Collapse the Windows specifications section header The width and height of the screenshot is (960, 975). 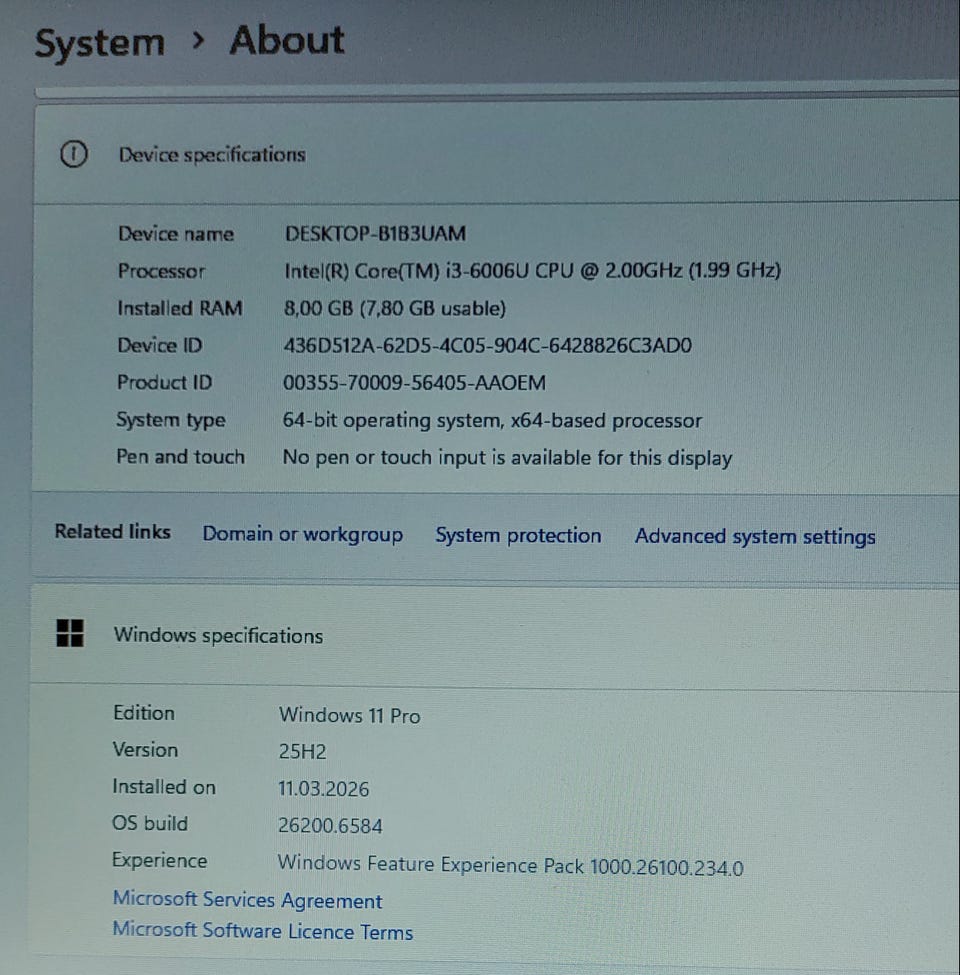494,635
